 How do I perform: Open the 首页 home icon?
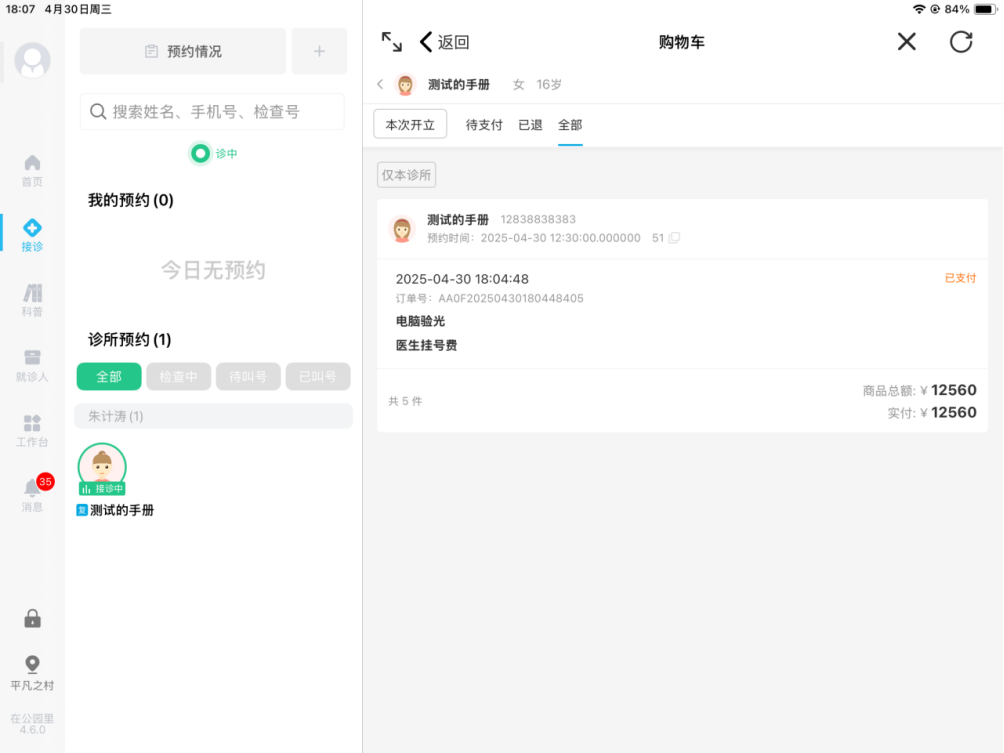tap(32, 163)
